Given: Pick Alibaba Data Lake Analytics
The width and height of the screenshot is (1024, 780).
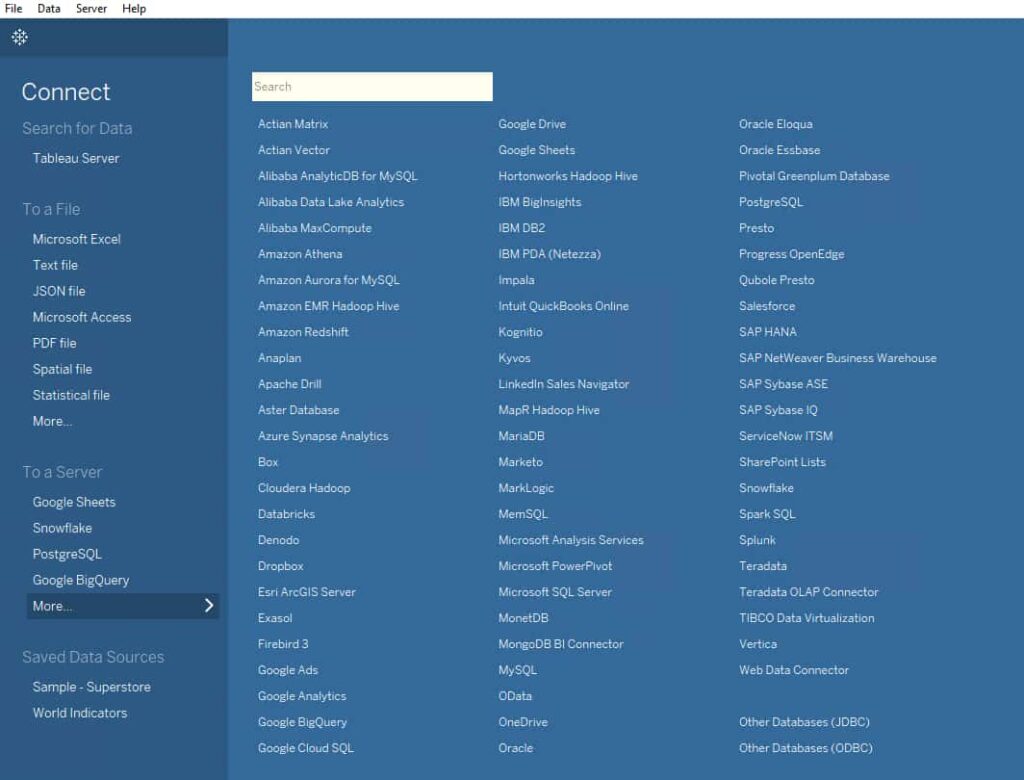Looking at the screenshot, I should (331, 203).
